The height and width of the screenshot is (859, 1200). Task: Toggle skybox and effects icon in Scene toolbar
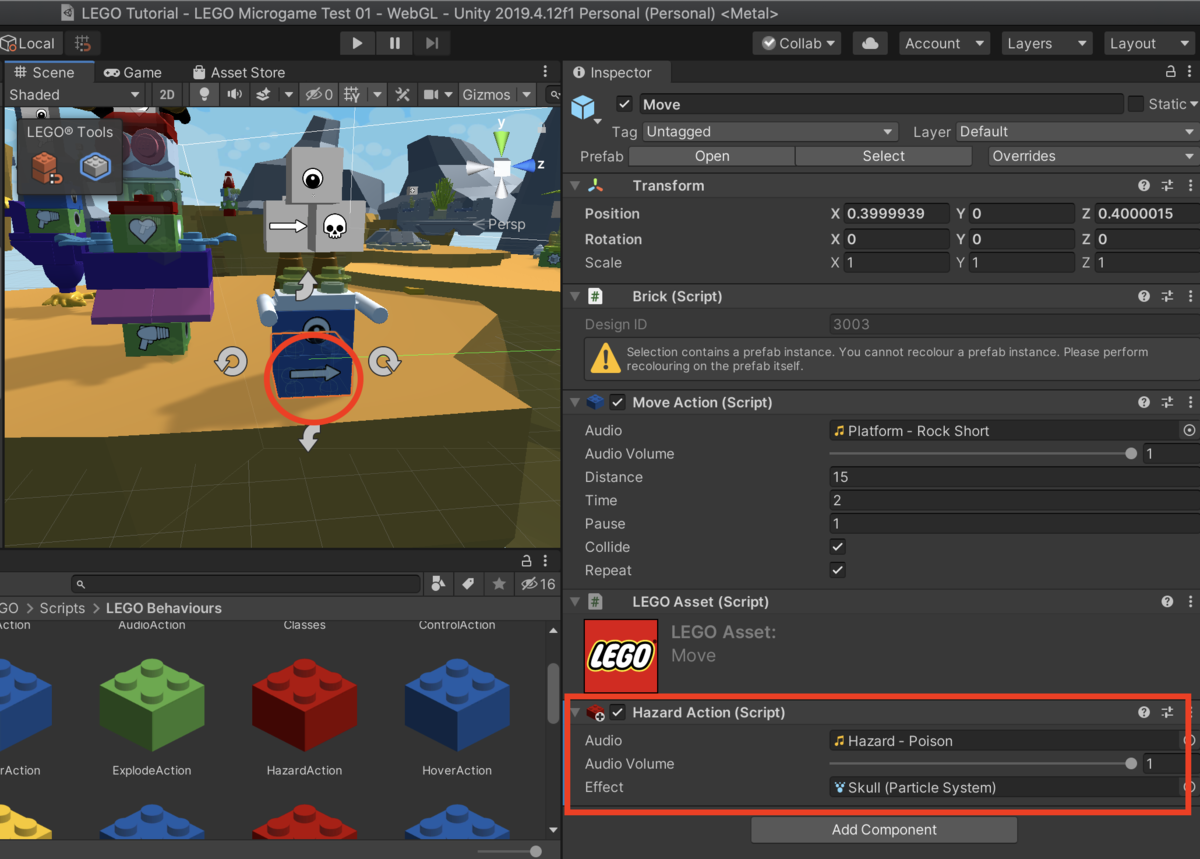[264, 94]
